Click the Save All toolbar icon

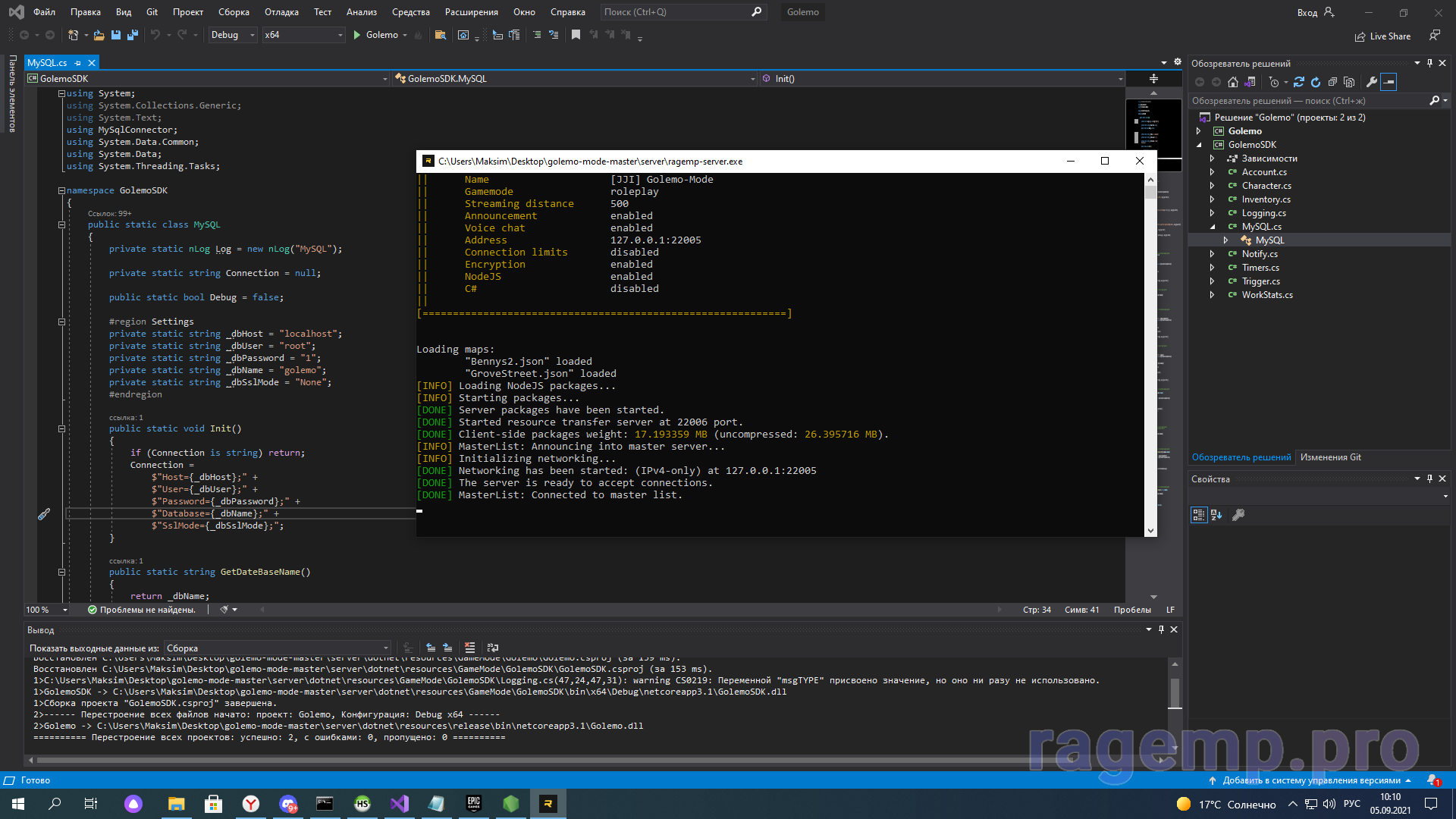(x=133, y=35)
